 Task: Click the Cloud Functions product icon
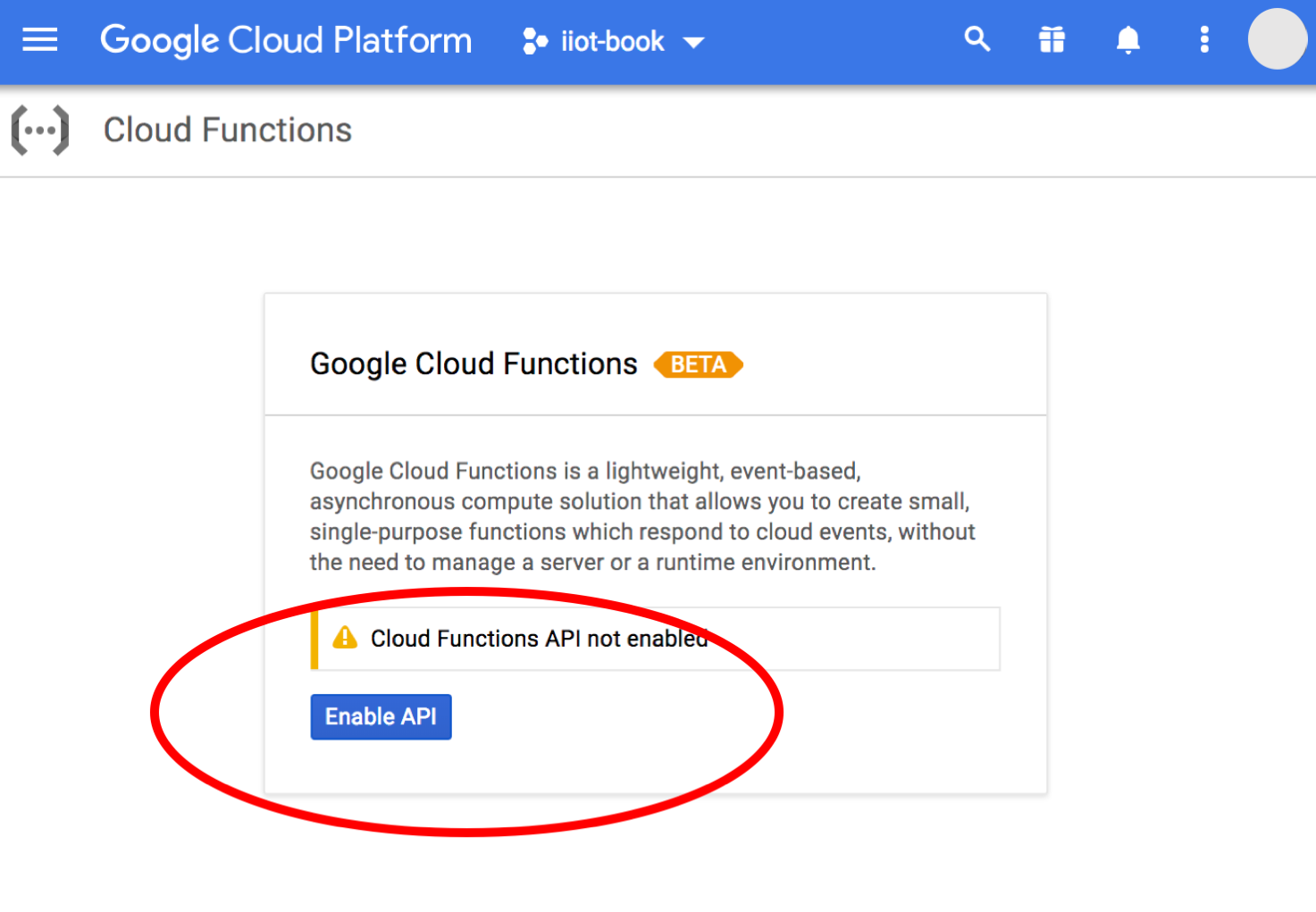tap(40, 130)
